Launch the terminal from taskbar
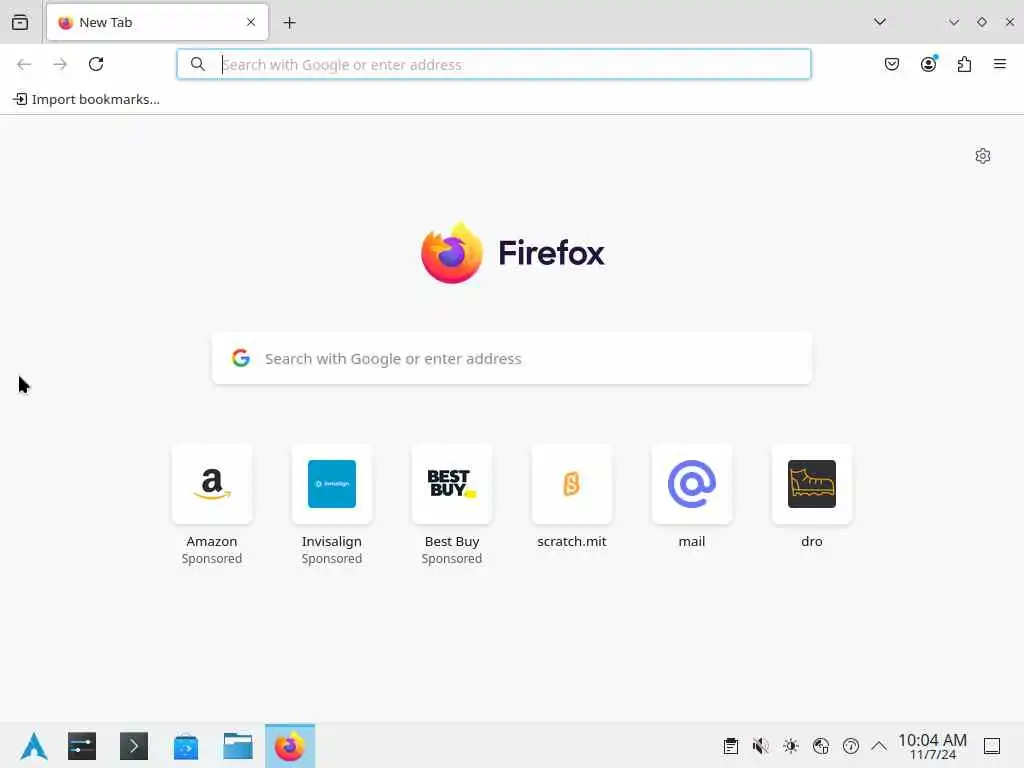Image resolution: width=1024 pixels, height=768 pixels. (x=134, y=746)
